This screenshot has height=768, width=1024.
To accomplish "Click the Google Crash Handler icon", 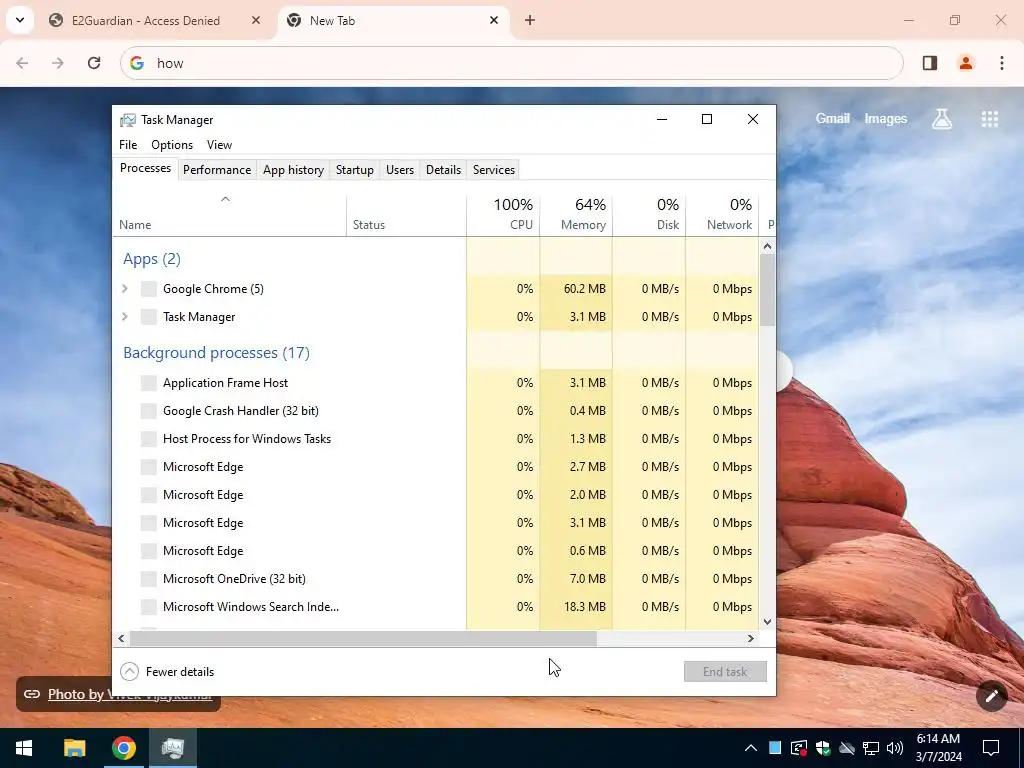I will coord(149,411).
